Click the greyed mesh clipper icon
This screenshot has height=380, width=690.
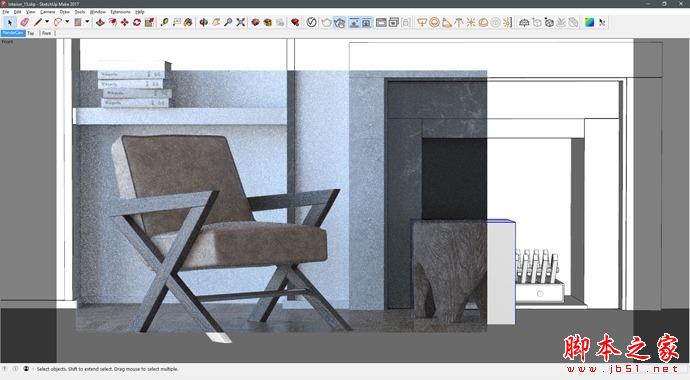click(573, 22)
